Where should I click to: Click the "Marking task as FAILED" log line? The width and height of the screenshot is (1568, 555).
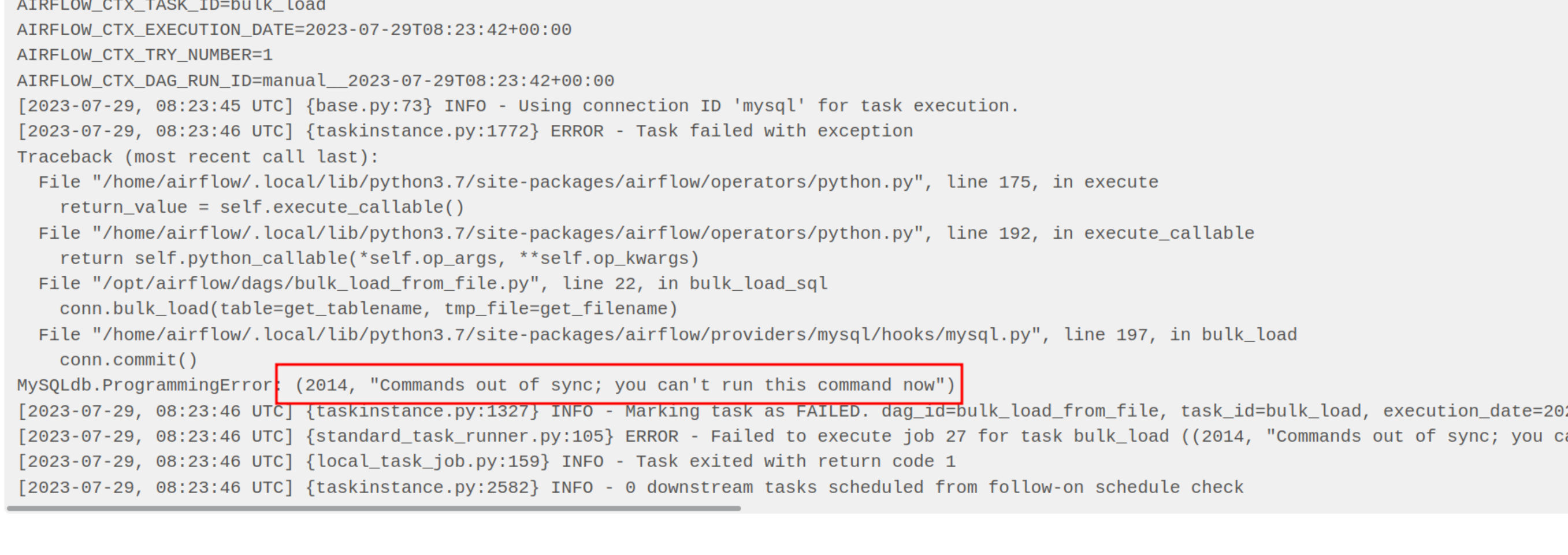(x=792, y=411)
